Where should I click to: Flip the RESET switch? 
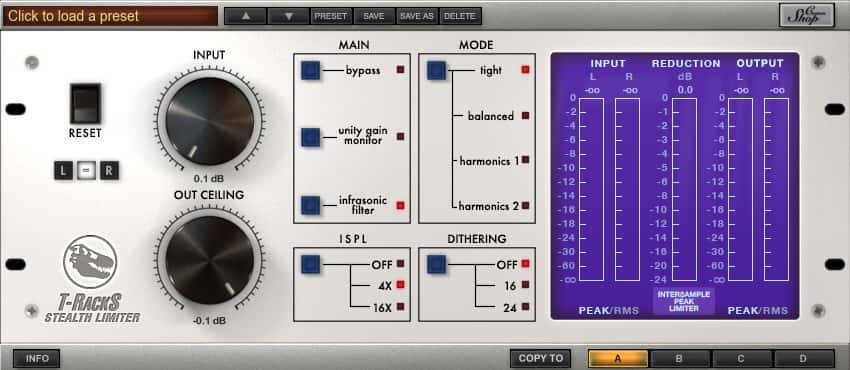click(x=85, y=103)
